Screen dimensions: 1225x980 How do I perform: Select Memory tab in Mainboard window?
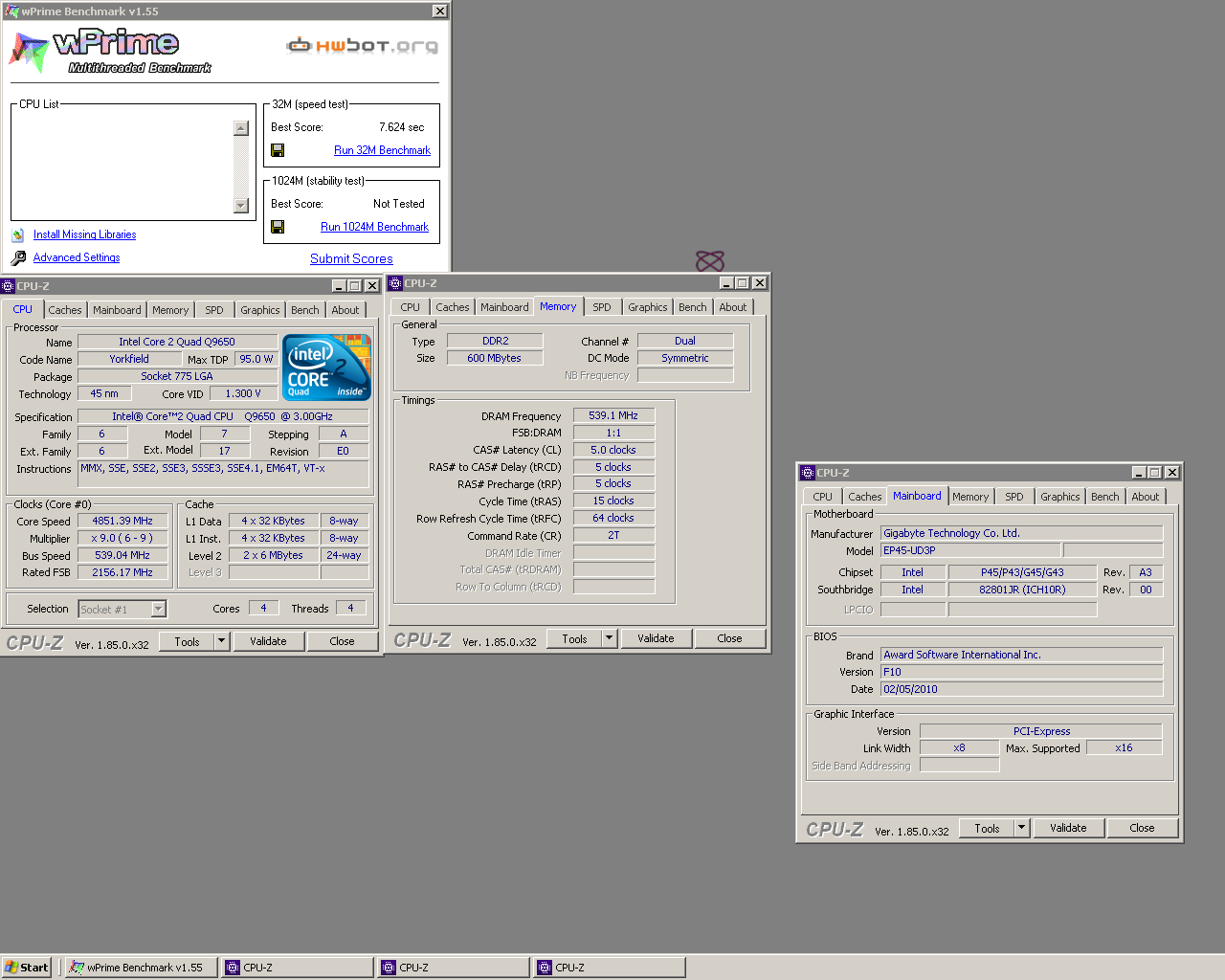coord(970,497)
